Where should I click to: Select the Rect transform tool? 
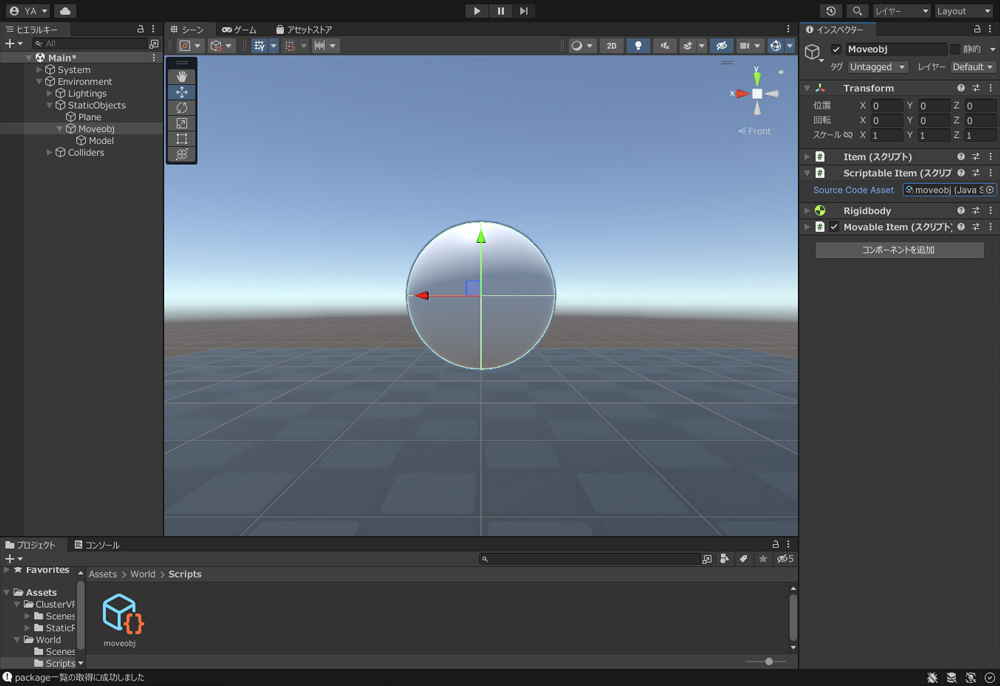click(x=182, y=139)
